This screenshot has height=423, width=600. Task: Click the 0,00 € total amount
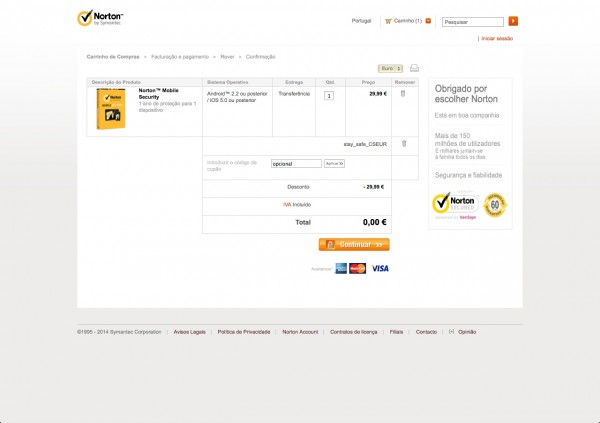click(x=375, y=222)
